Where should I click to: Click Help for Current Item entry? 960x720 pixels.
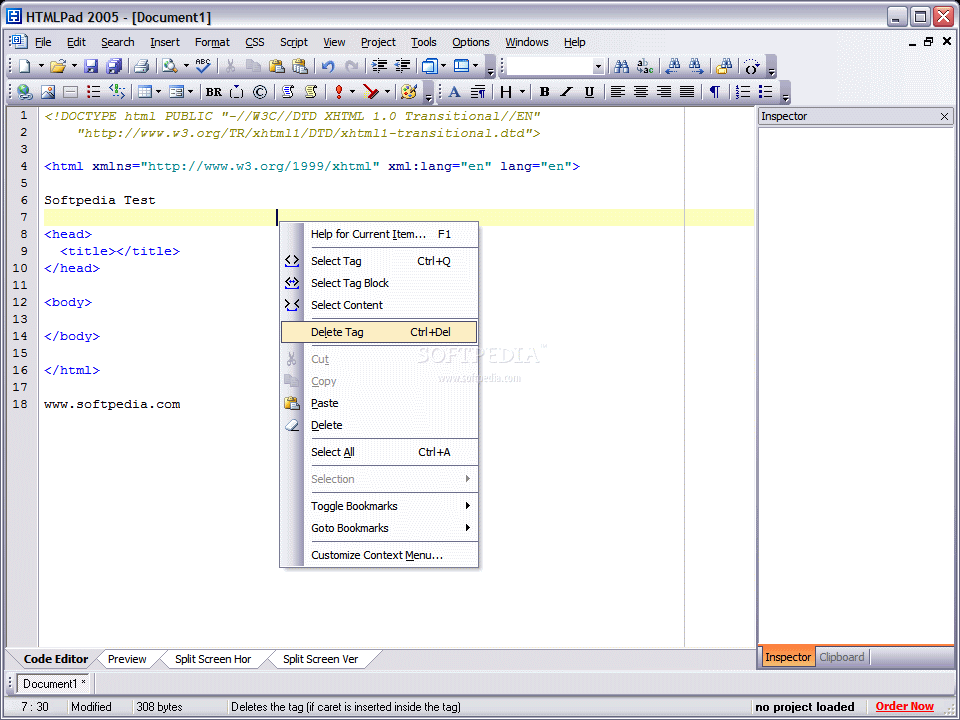click(379, 234)
